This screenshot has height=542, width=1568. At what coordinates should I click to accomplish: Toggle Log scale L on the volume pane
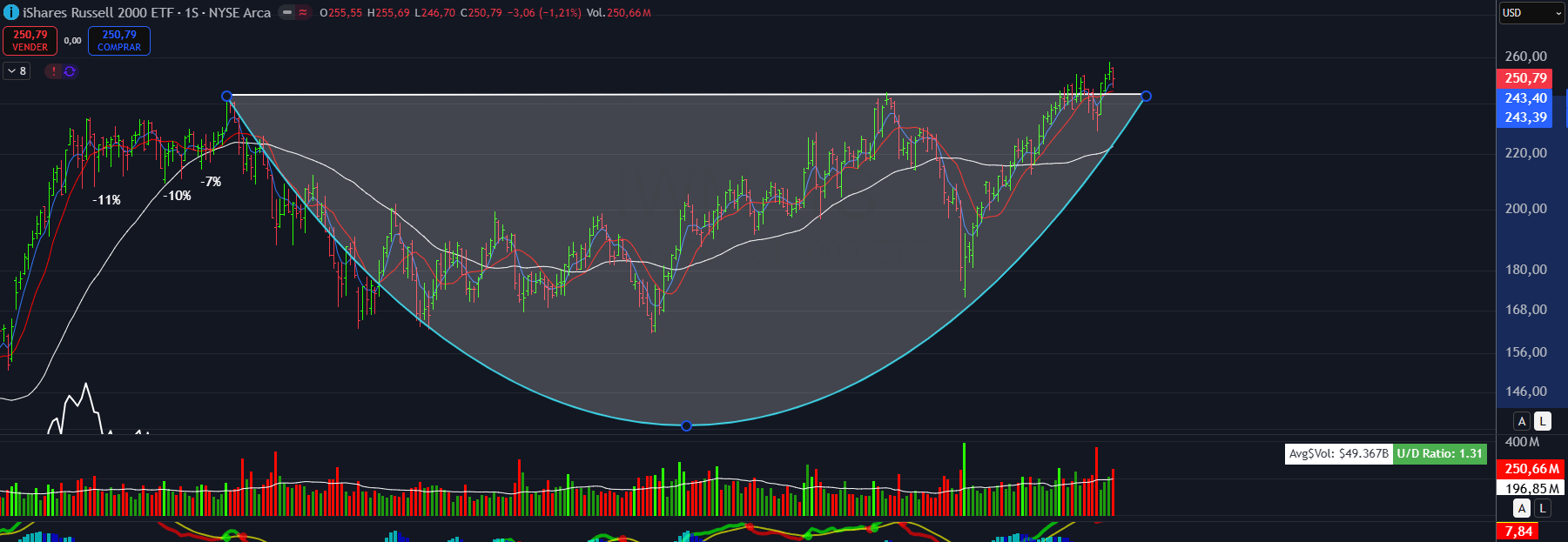[x=1542, y=509]
